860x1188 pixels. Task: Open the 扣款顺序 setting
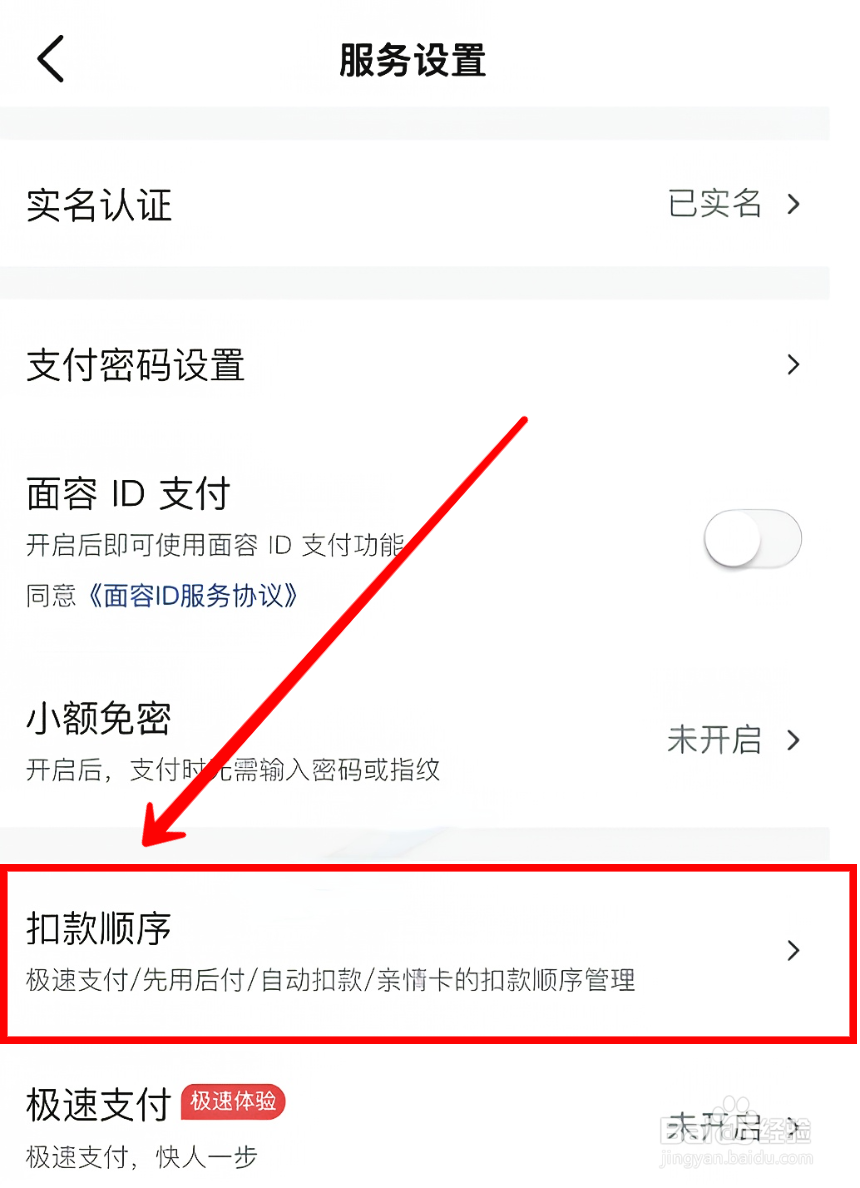tap(428, 953)
